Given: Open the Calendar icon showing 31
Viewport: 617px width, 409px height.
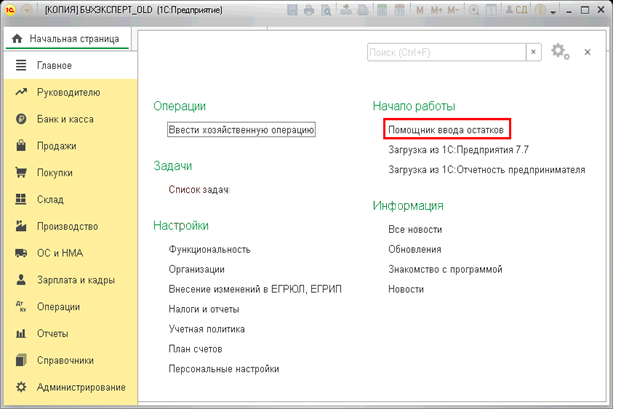Looking at the screenshot, I should coord(399,10).
